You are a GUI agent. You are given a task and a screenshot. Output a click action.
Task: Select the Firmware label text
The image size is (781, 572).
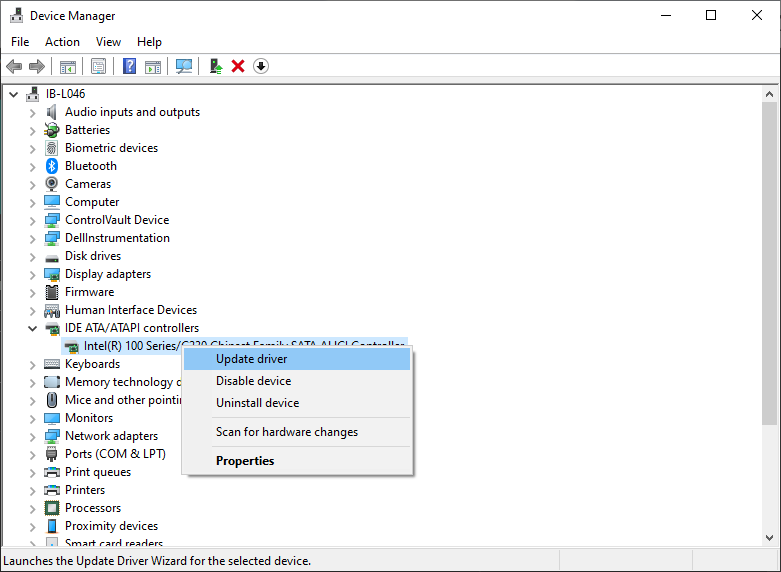point(90,292)
